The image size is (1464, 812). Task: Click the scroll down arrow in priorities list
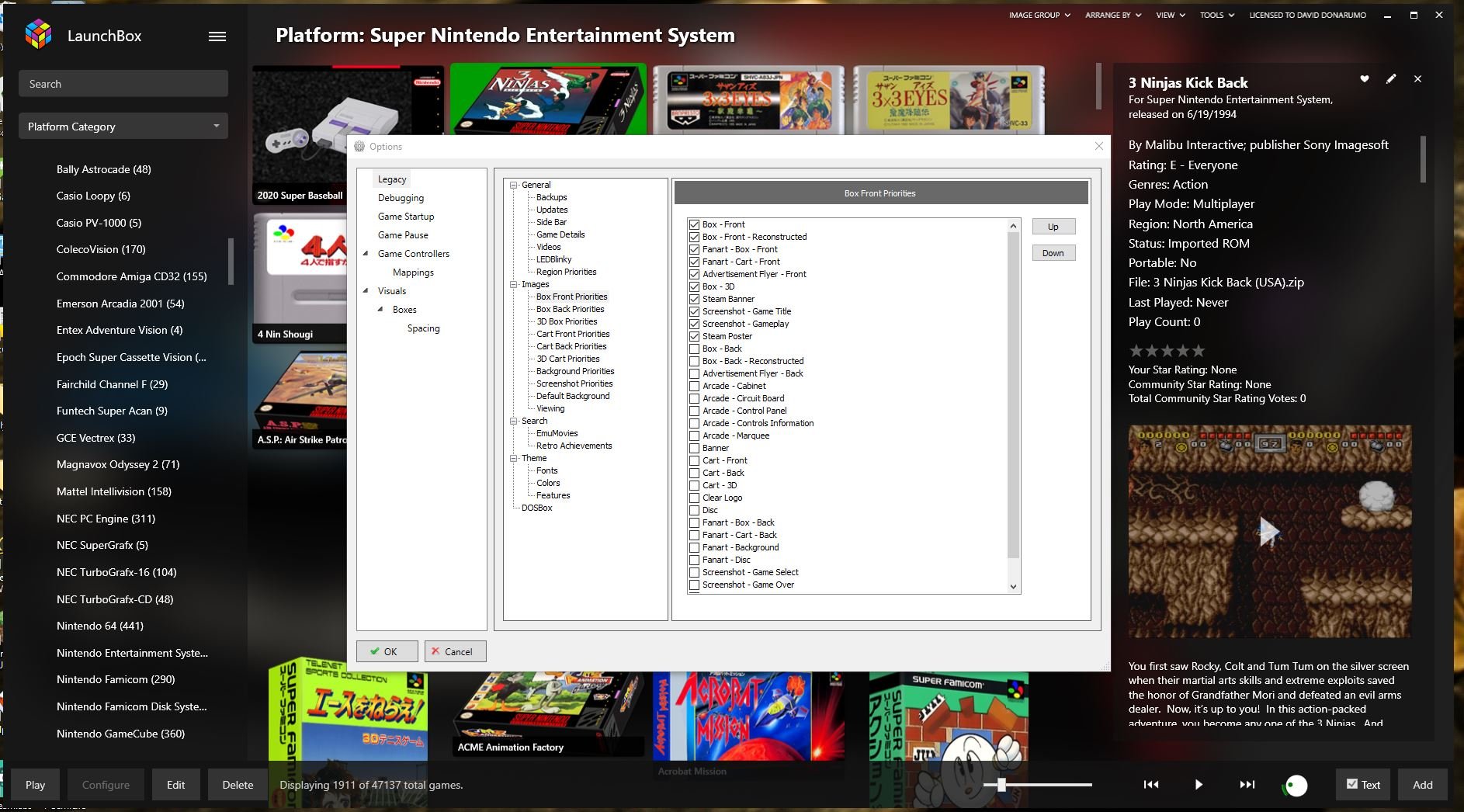pyautogui.click(x=1013, y=587)
